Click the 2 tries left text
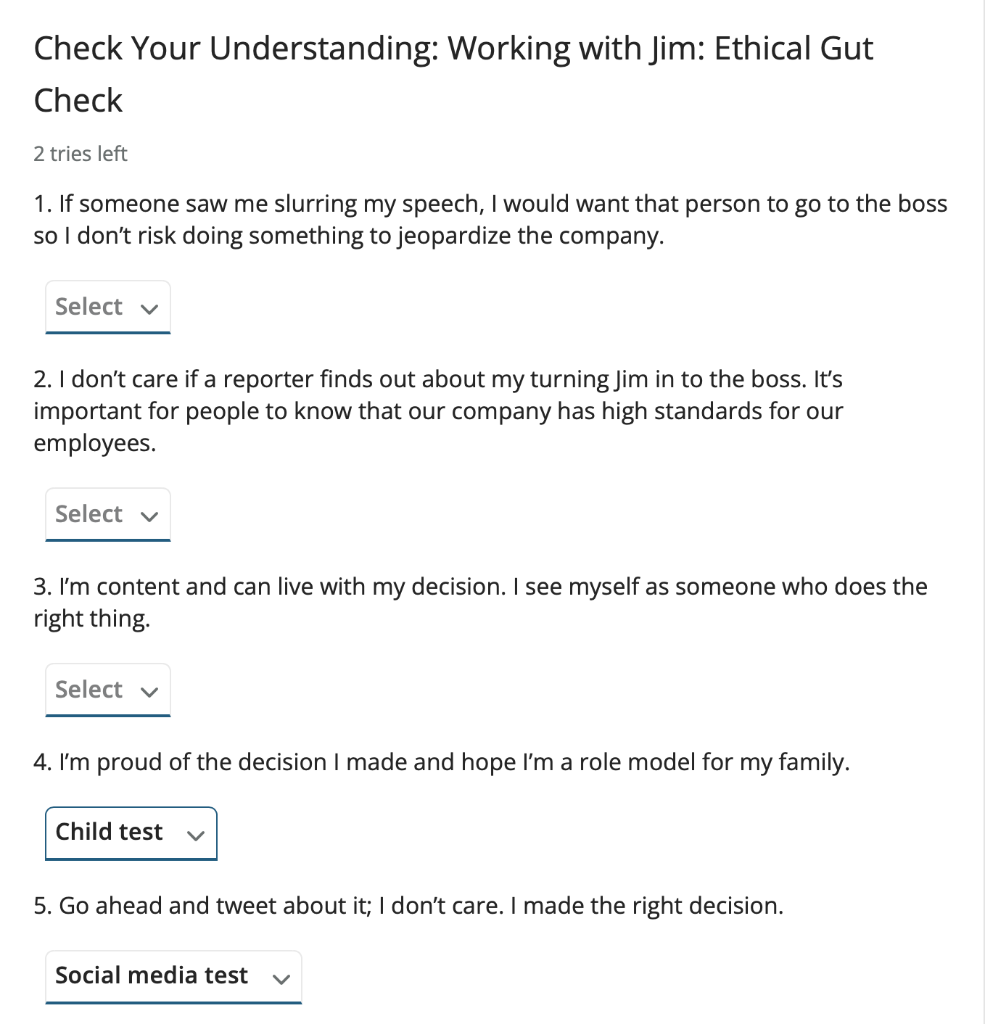This screenshot has height=1024, width=985. pos(79,153)
